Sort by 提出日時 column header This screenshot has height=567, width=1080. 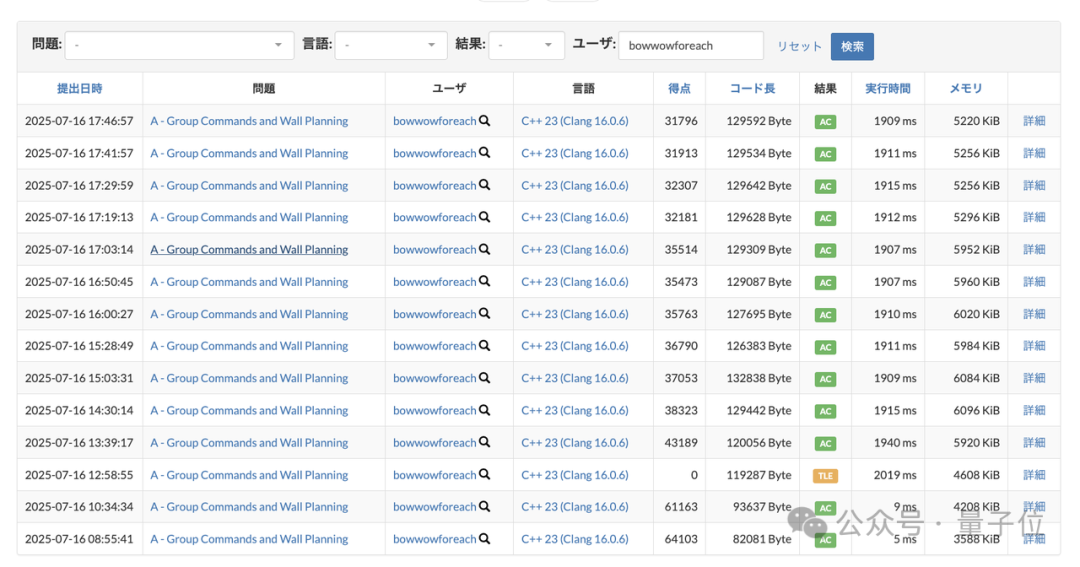coord(79,88)
